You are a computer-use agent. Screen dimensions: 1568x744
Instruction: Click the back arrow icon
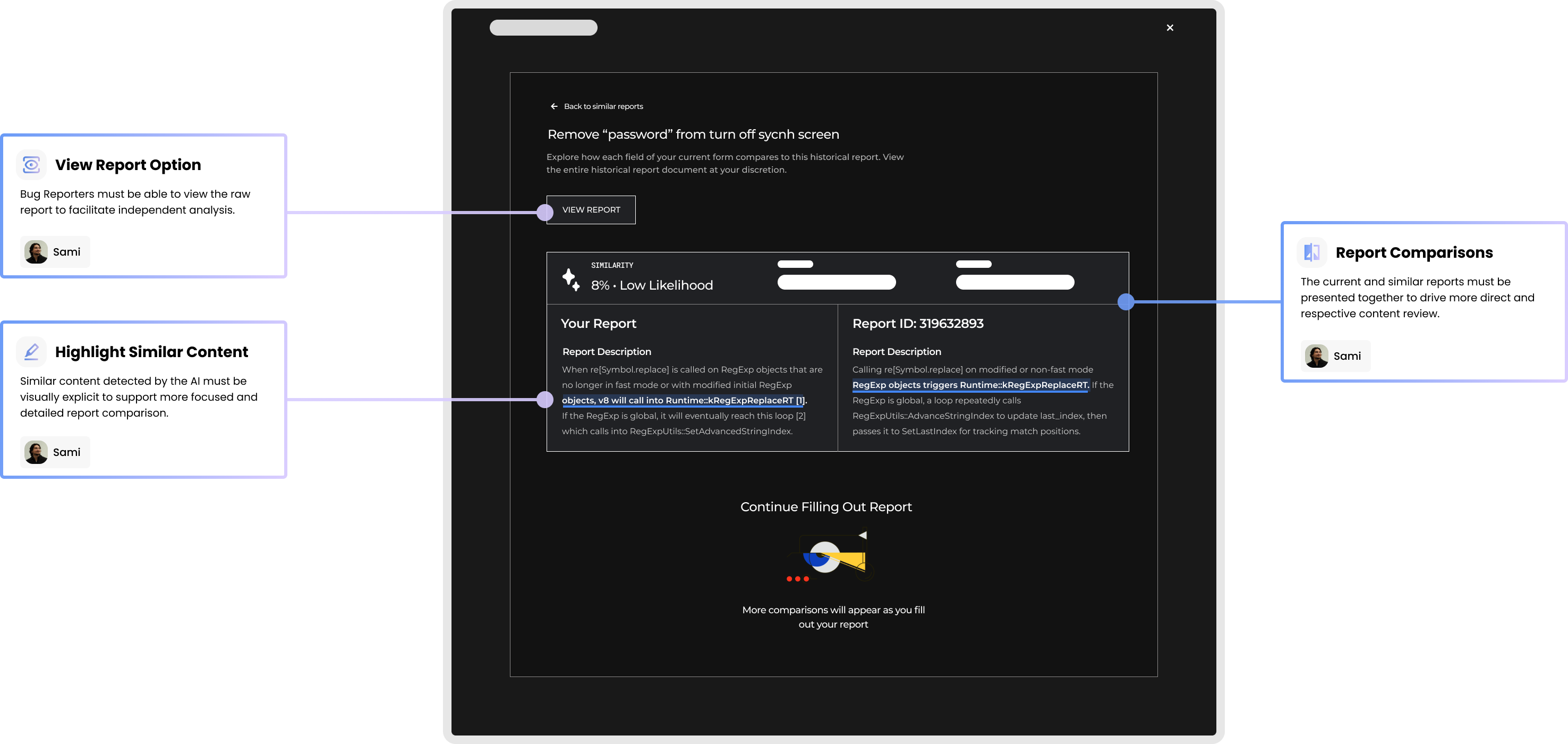point(554,106)
